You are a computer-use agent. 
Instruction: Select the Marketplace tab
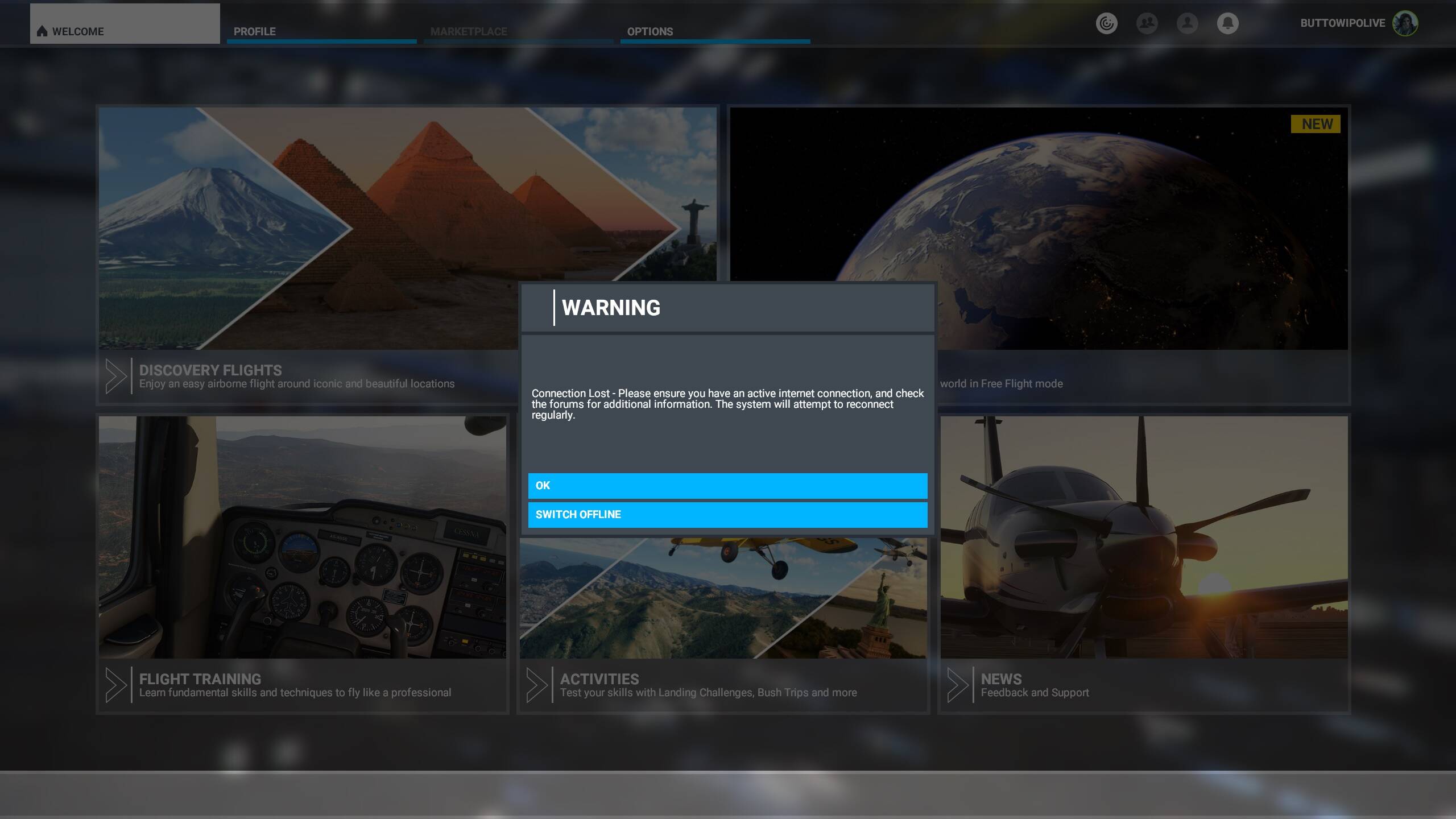pos(469,31)
